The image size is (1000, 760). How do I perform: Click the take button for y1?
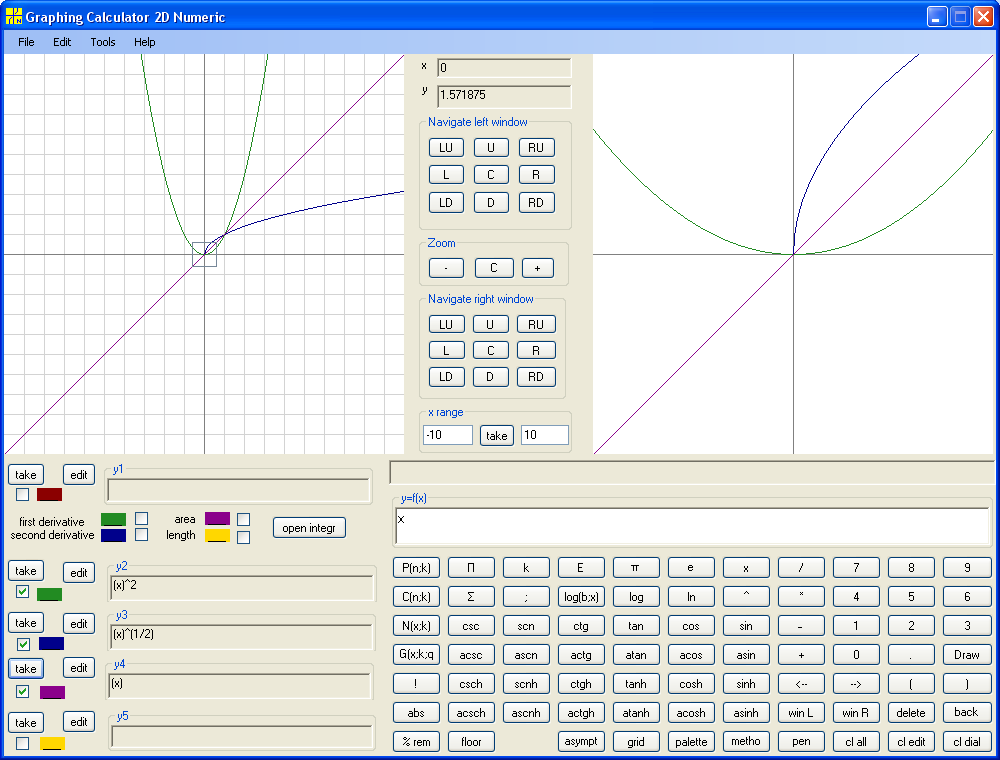point(26,475)
